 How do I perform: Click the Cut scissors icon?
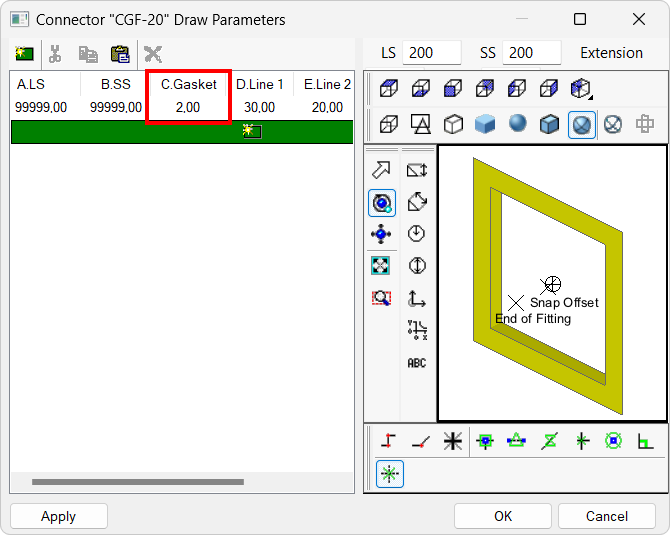(x=55, y=54)
